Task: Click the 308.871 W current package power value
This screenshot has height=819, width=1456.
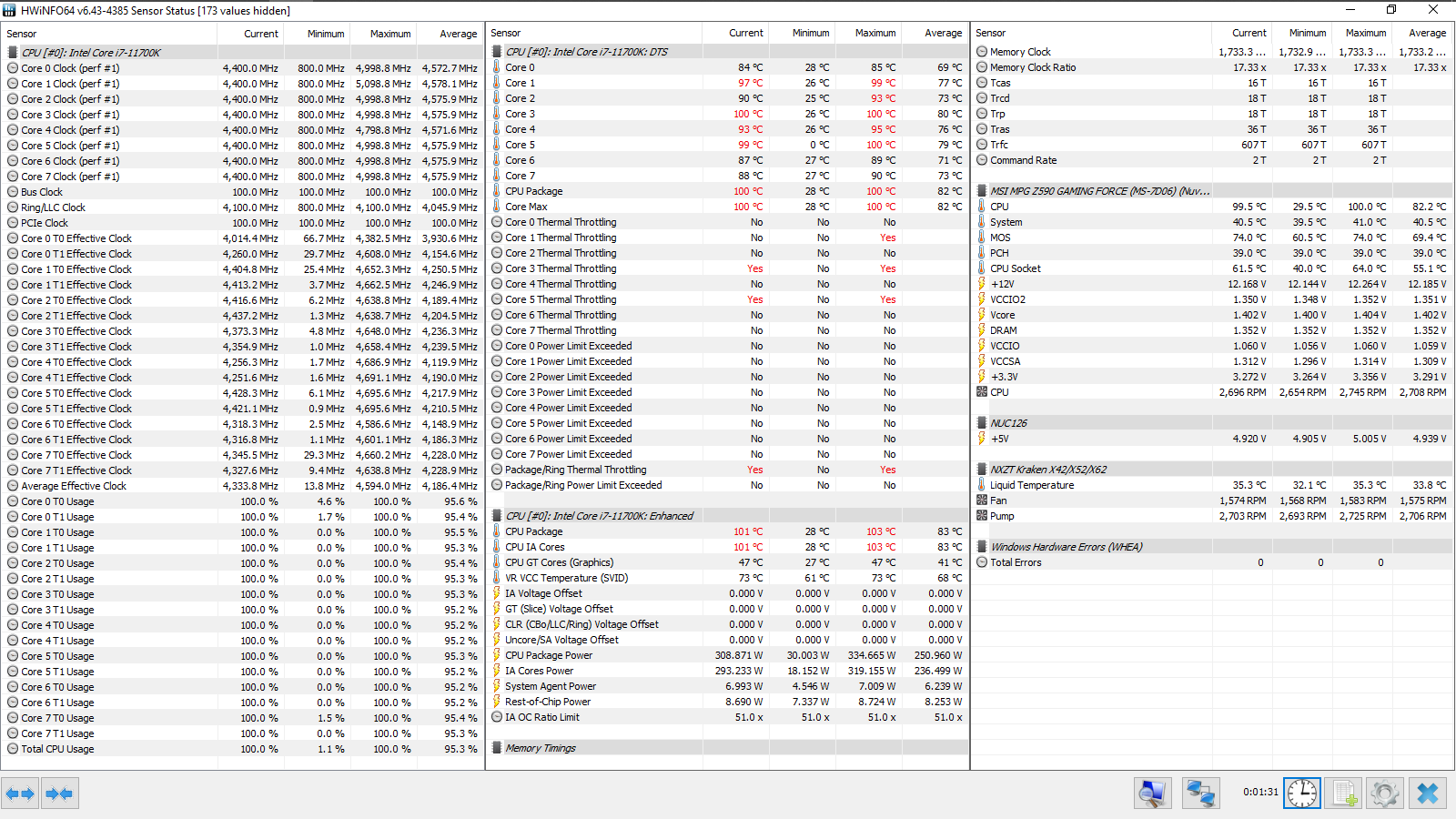Action: (x=739, y=655)
